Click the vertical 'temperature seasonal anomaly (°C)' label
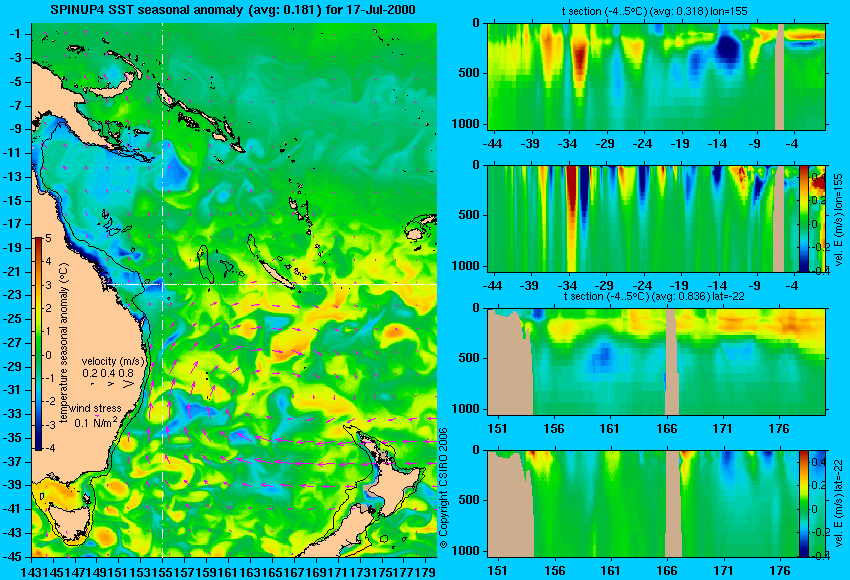The image size is (850, 580). point(64,343)
